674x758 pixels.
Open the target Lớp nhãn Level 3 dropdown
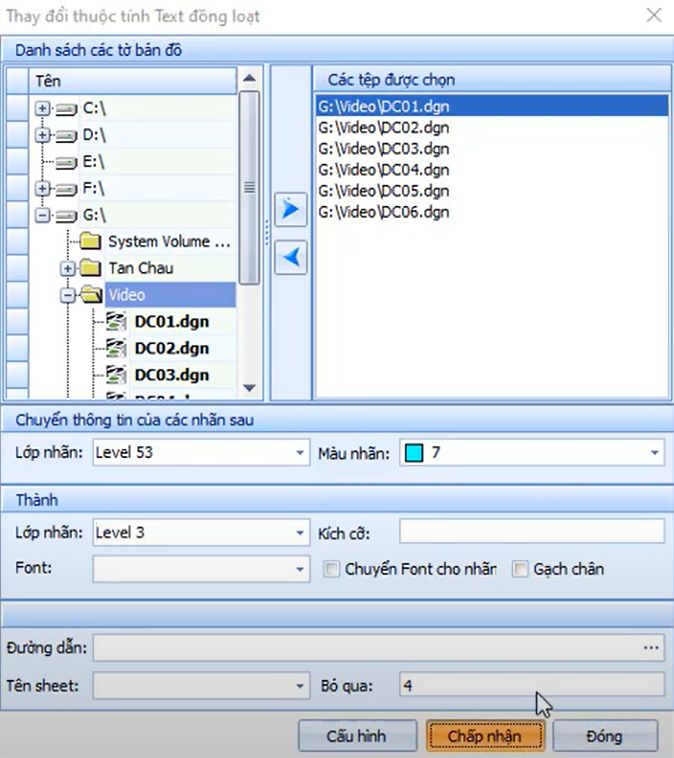300,533
